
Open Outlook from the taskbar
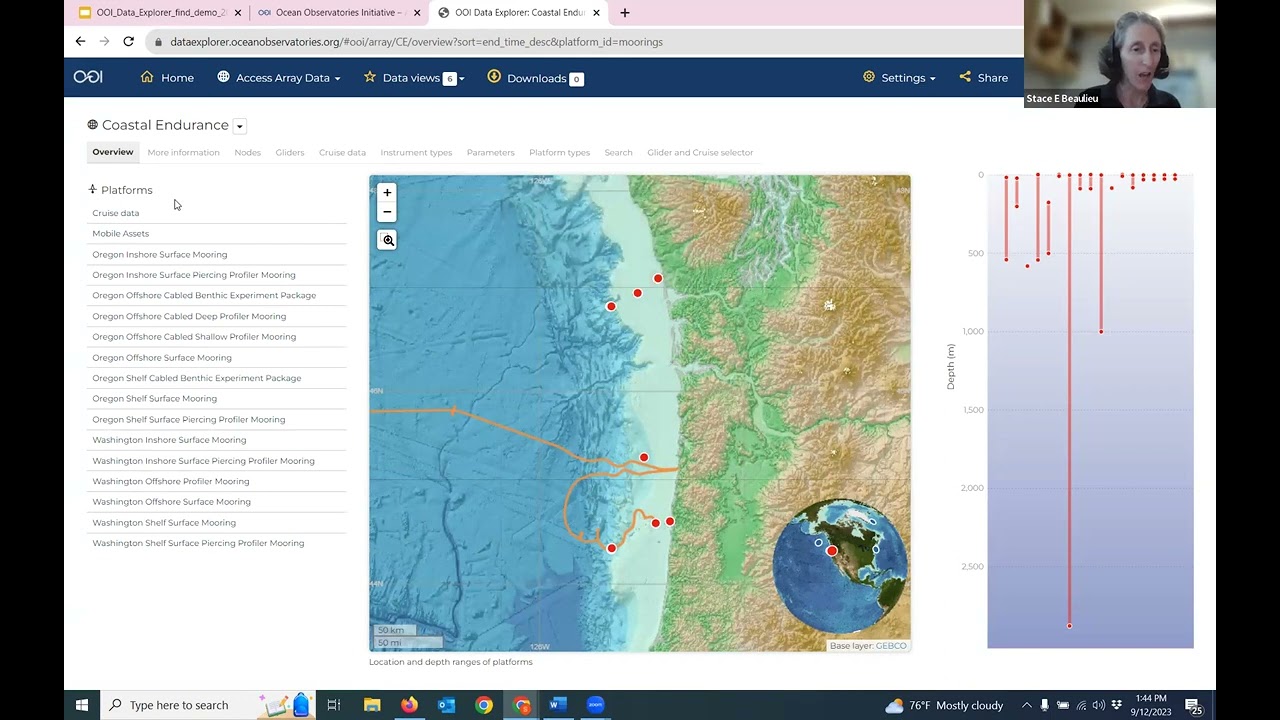(446, 705)
